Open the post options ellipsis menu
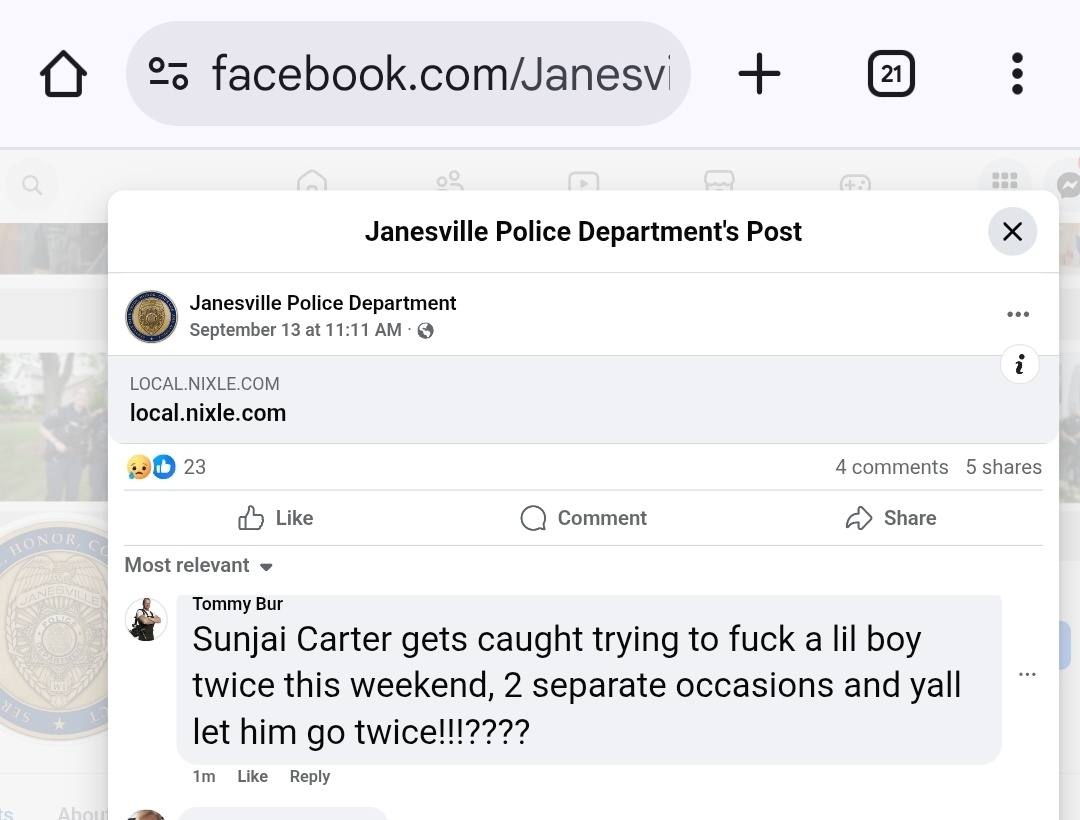Screen dimensions: 1080x820 (x=1018, y=314)
